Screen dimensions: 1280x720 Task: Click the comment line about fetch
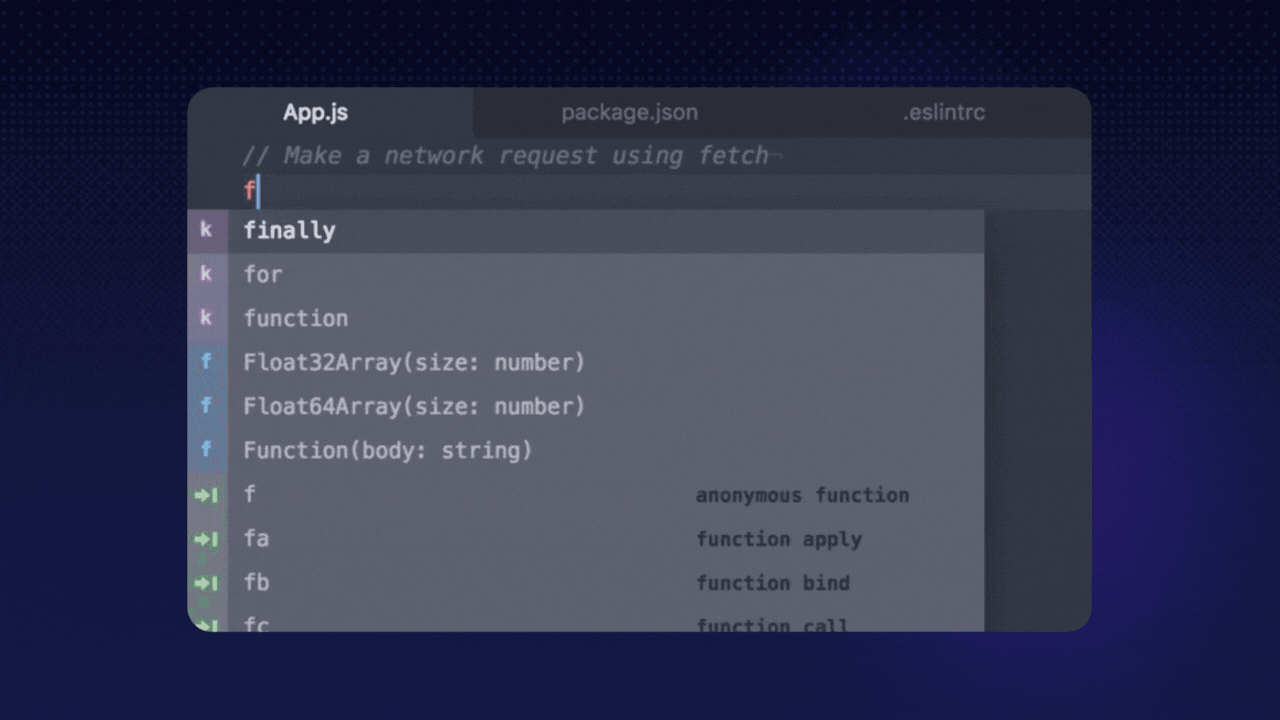pos(505,156)
